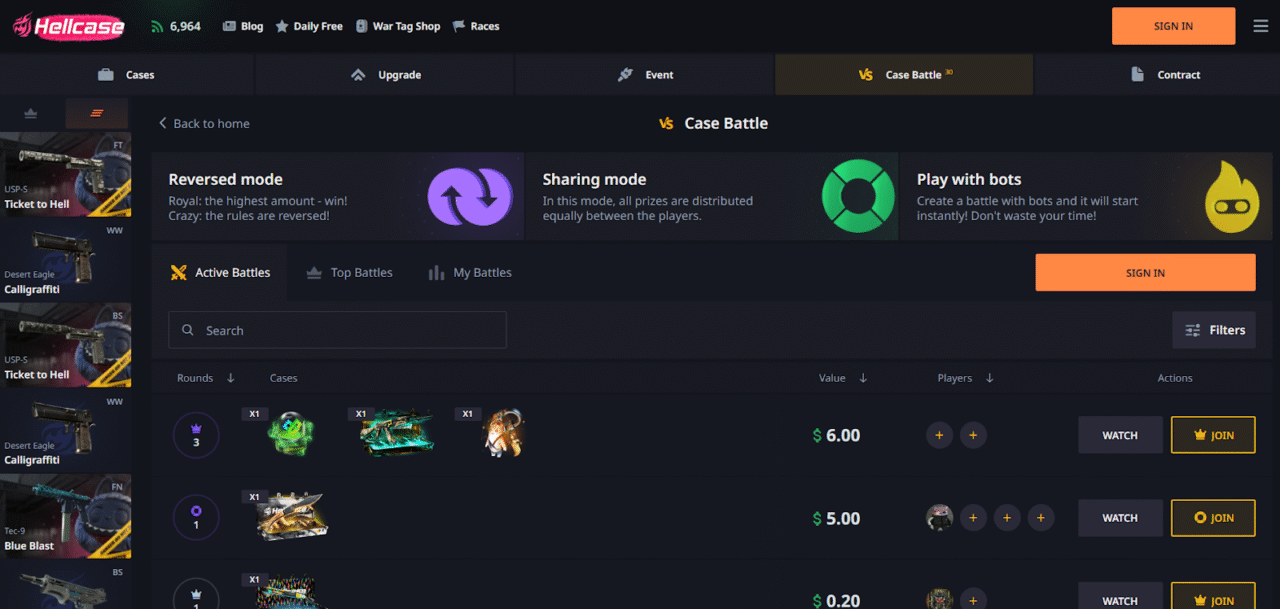The height and width of the screenshot is (609, 1280).
Task: Switch to the Event tab
Action: point(645,75)
